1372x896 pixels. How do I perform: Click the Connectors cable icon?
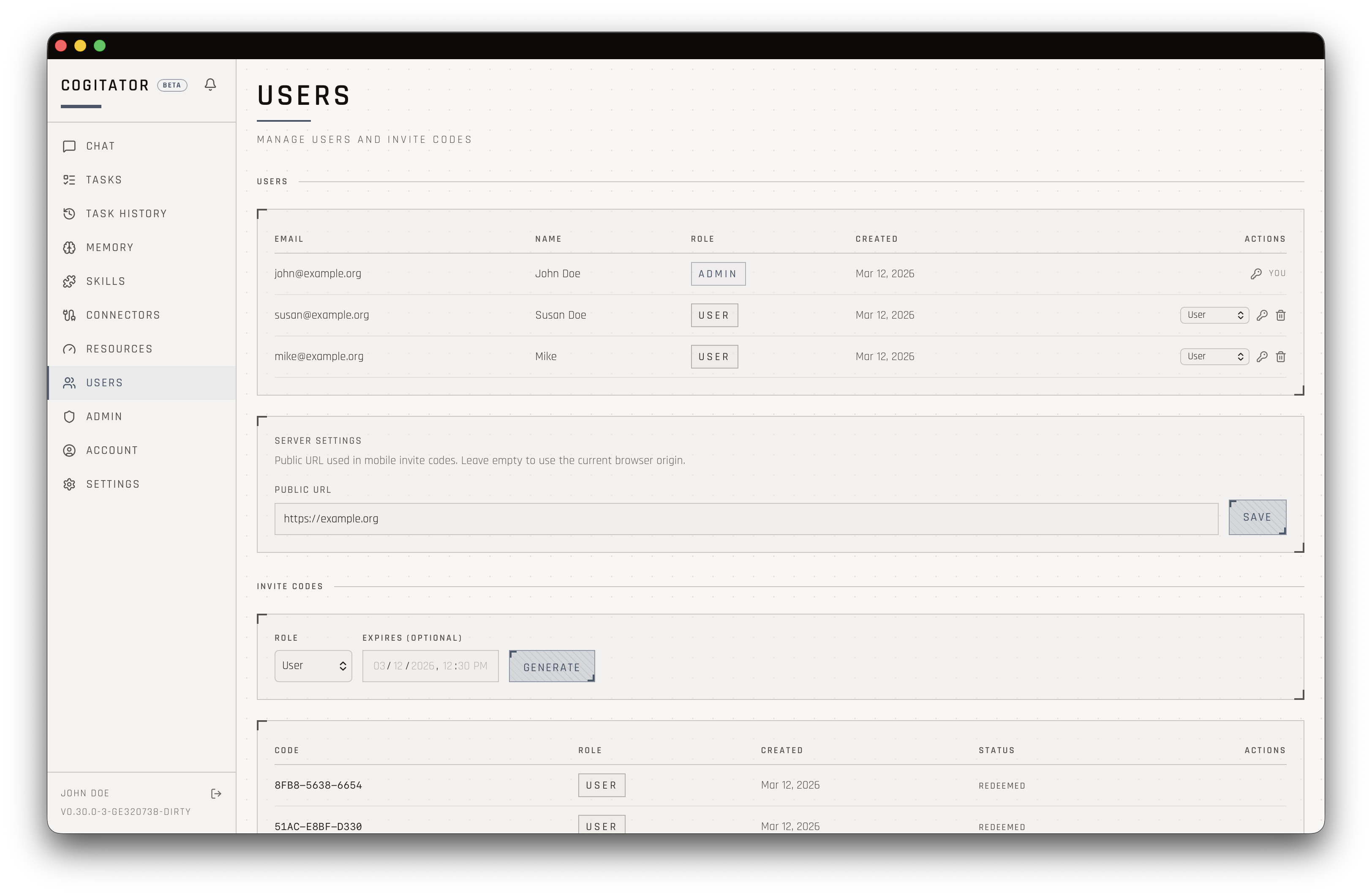click(x=69, y=315)
